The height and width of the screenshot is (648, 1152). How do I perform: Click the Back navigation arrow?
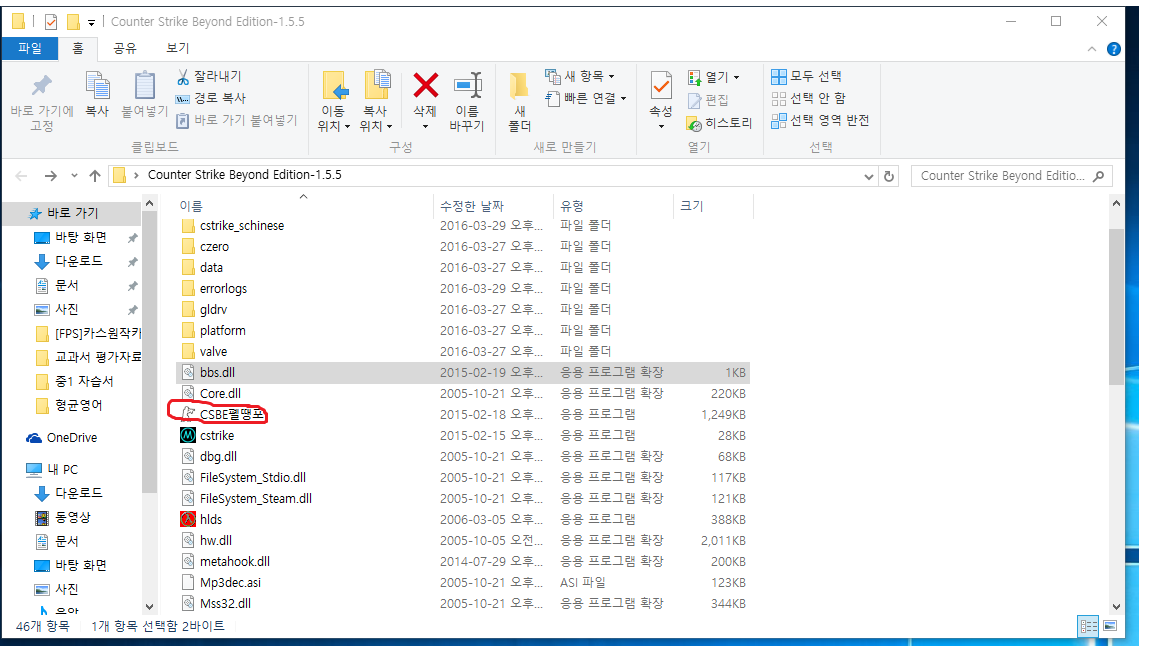pos(21,176)
